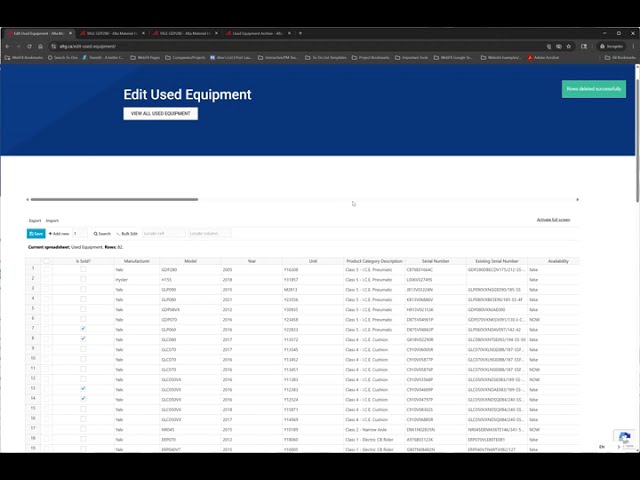This screenshot has width=640, height=480.
Task: Uncheck Is Sold for row 13 GLC050VX
Action: point(83,389)
